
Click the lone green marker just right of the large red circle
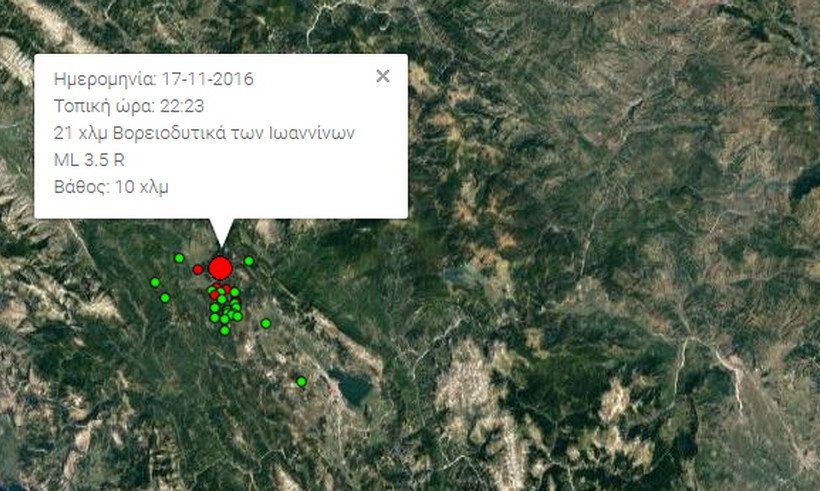coord(249,260)
